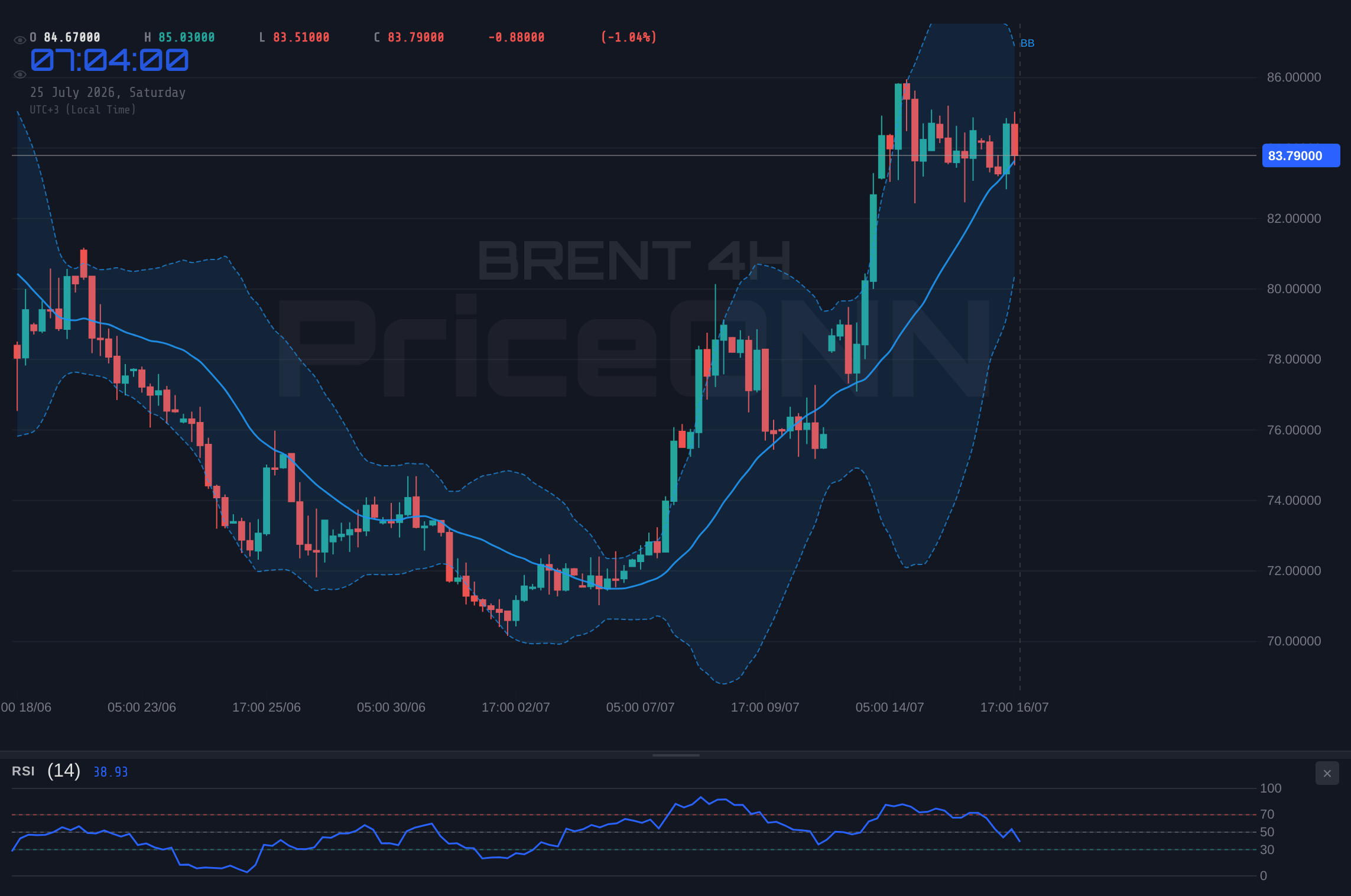
Task: Click the 76.00000 price axis label
Action: [x=1294, y=430]
